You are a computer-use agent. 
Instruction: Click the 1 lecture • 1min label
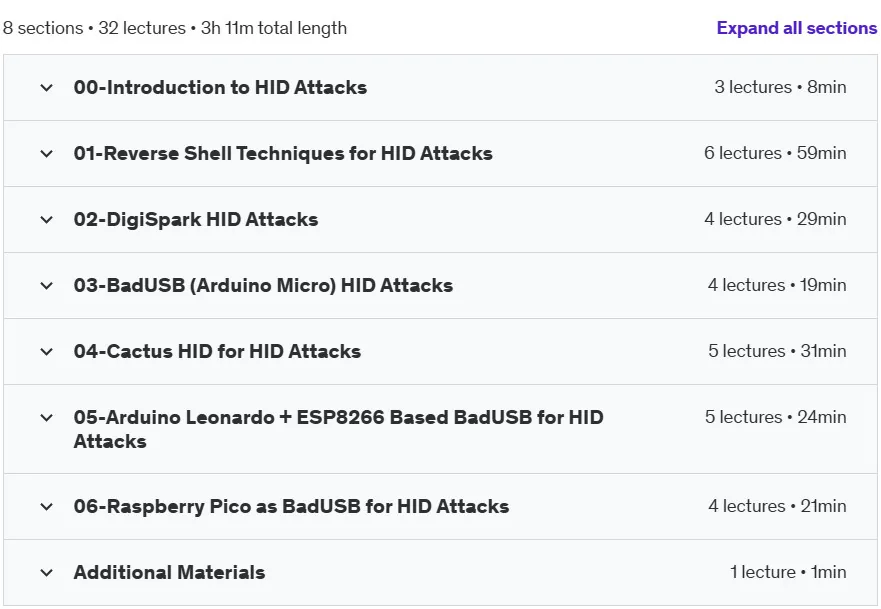click(788, 572)
